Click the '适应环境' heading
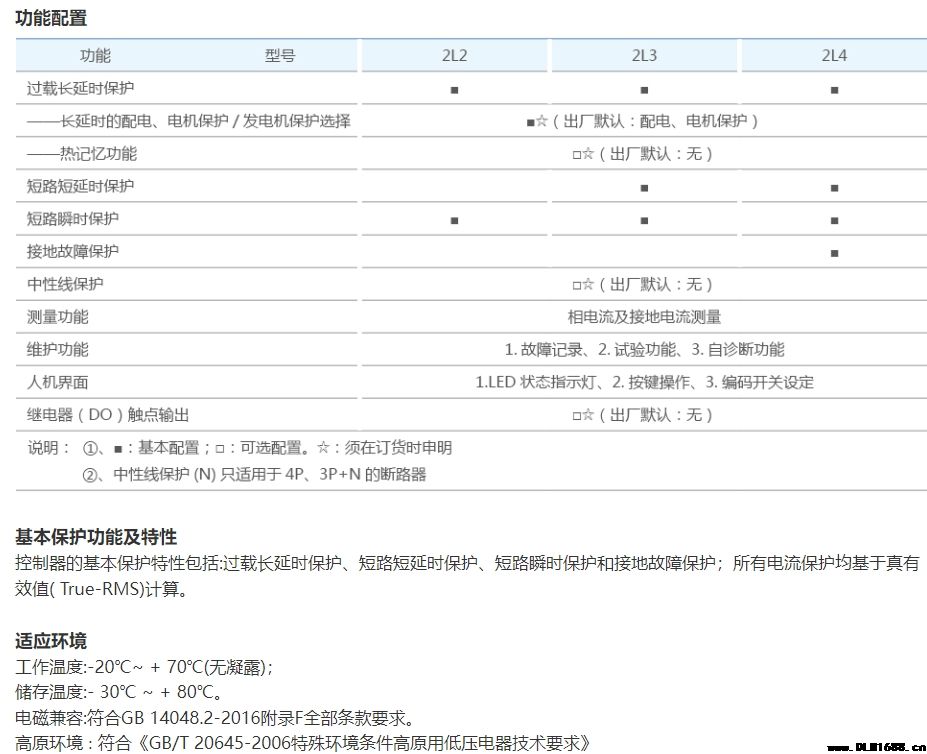The width and height of the screenshot is (927, 754). click(x=51, y=640)
